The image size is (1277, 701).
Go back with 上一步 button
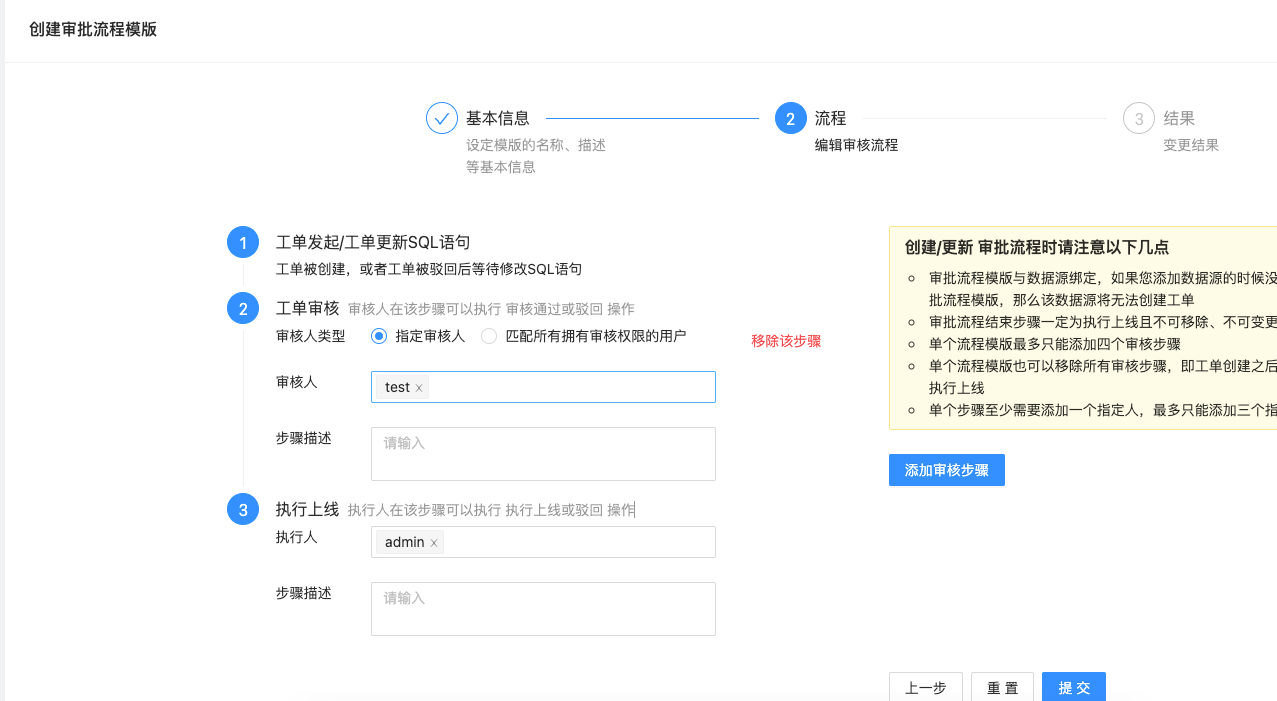click(x=926, y=687)
